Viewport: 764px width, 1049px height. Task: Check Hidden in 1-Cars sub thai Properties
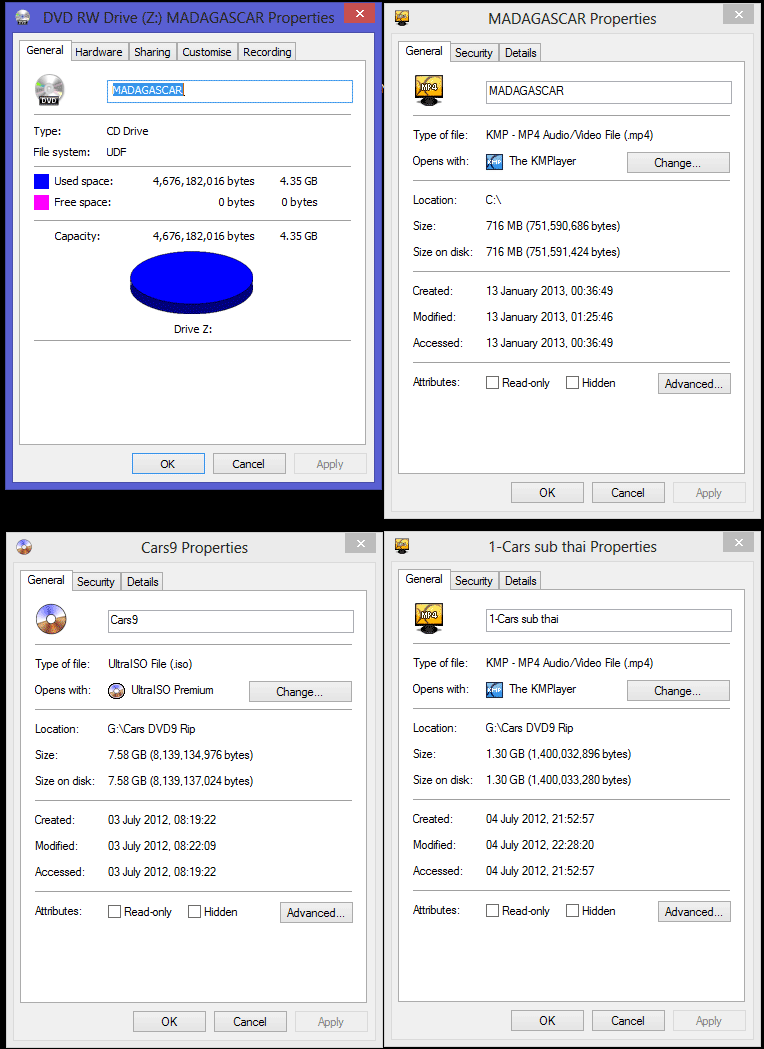572,911
